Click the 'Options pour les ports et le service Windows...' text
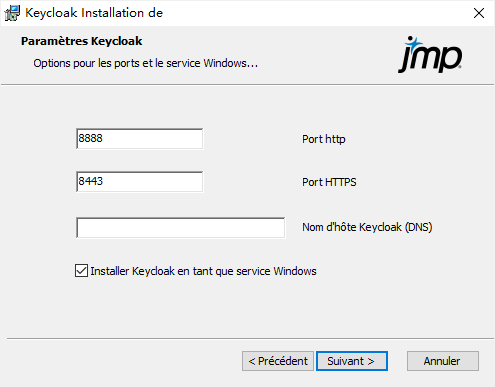This screenshot has height=387, width=495. pos(146,63)
